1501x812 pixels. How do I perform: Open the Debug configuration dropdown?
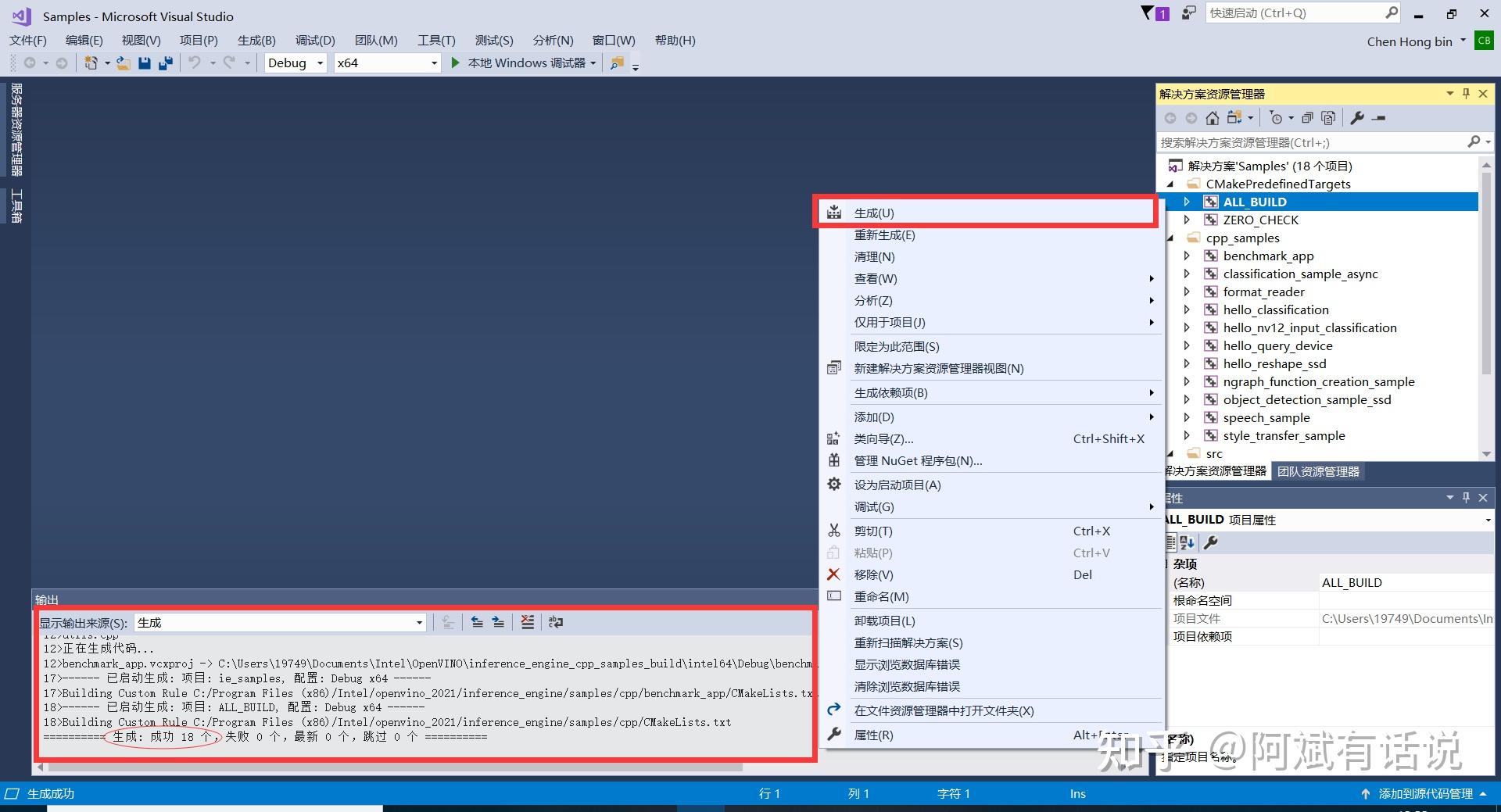(296, 63)
